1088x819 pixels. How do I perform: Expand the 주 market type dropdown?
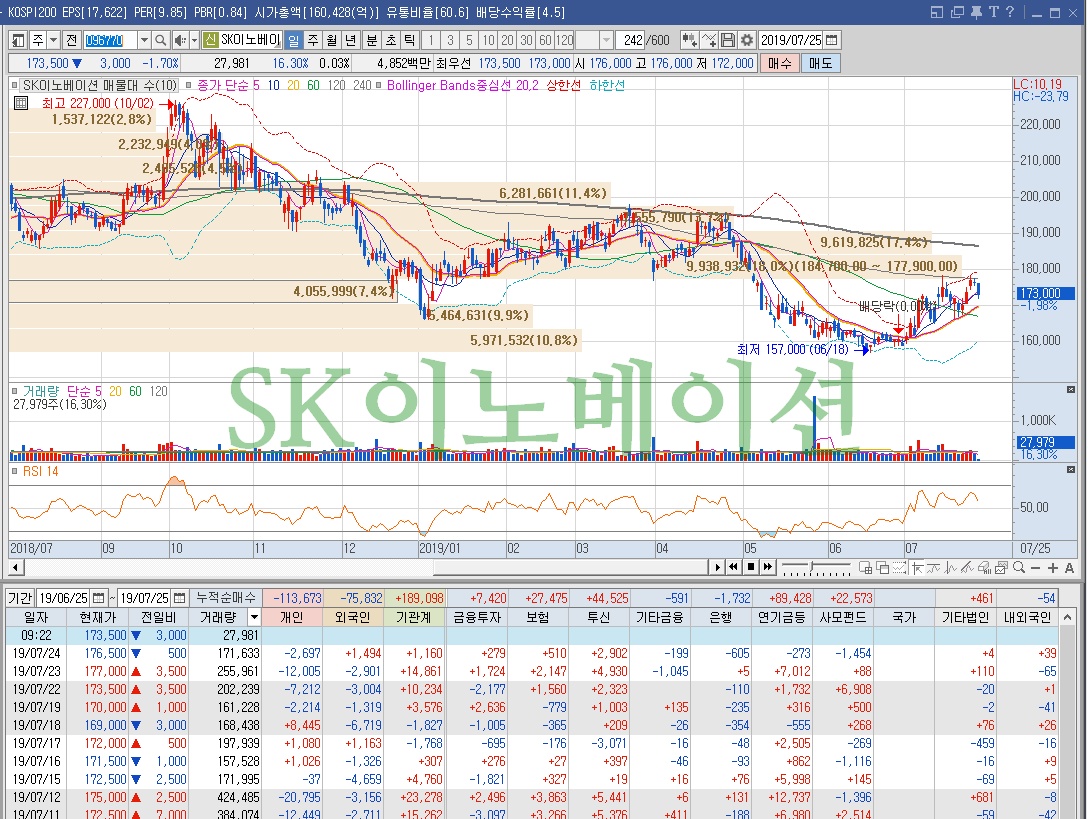pos(53,40)
